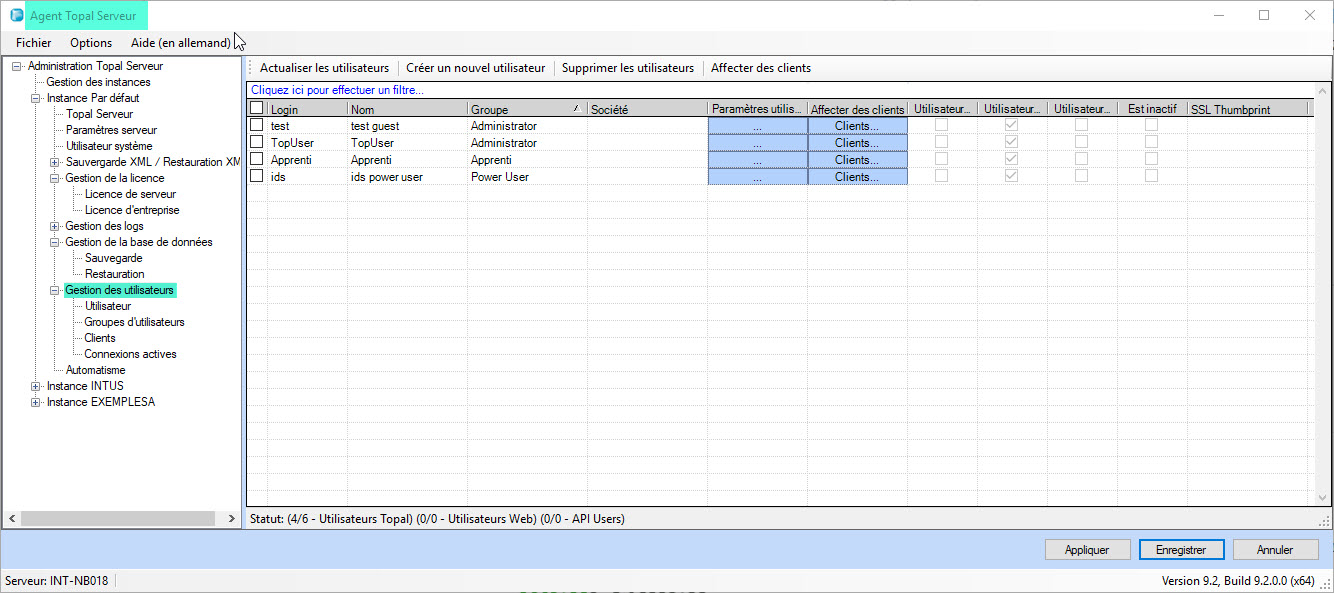Click the Topal app icon in title bar
The height and width of the screenshot is (593, 1334).
[x=17, y=16]
